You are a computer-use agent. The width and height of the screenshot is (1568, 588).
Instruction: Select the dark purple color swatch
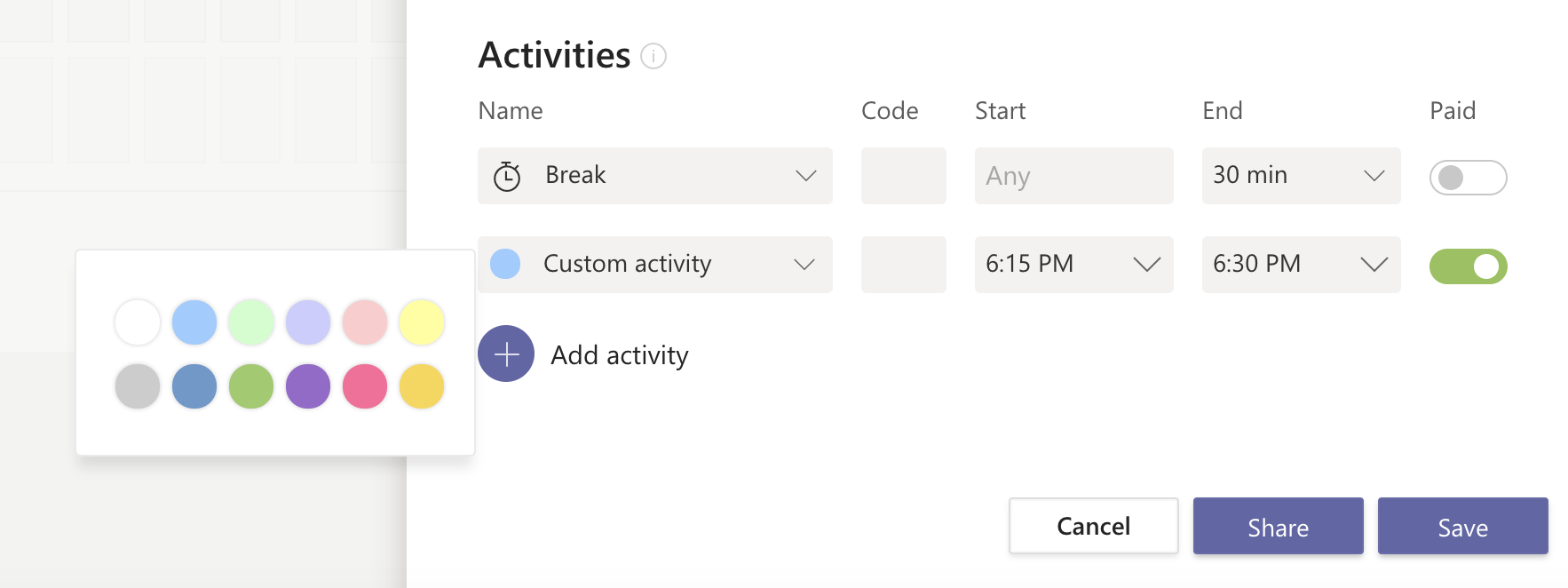click(308, 386)
